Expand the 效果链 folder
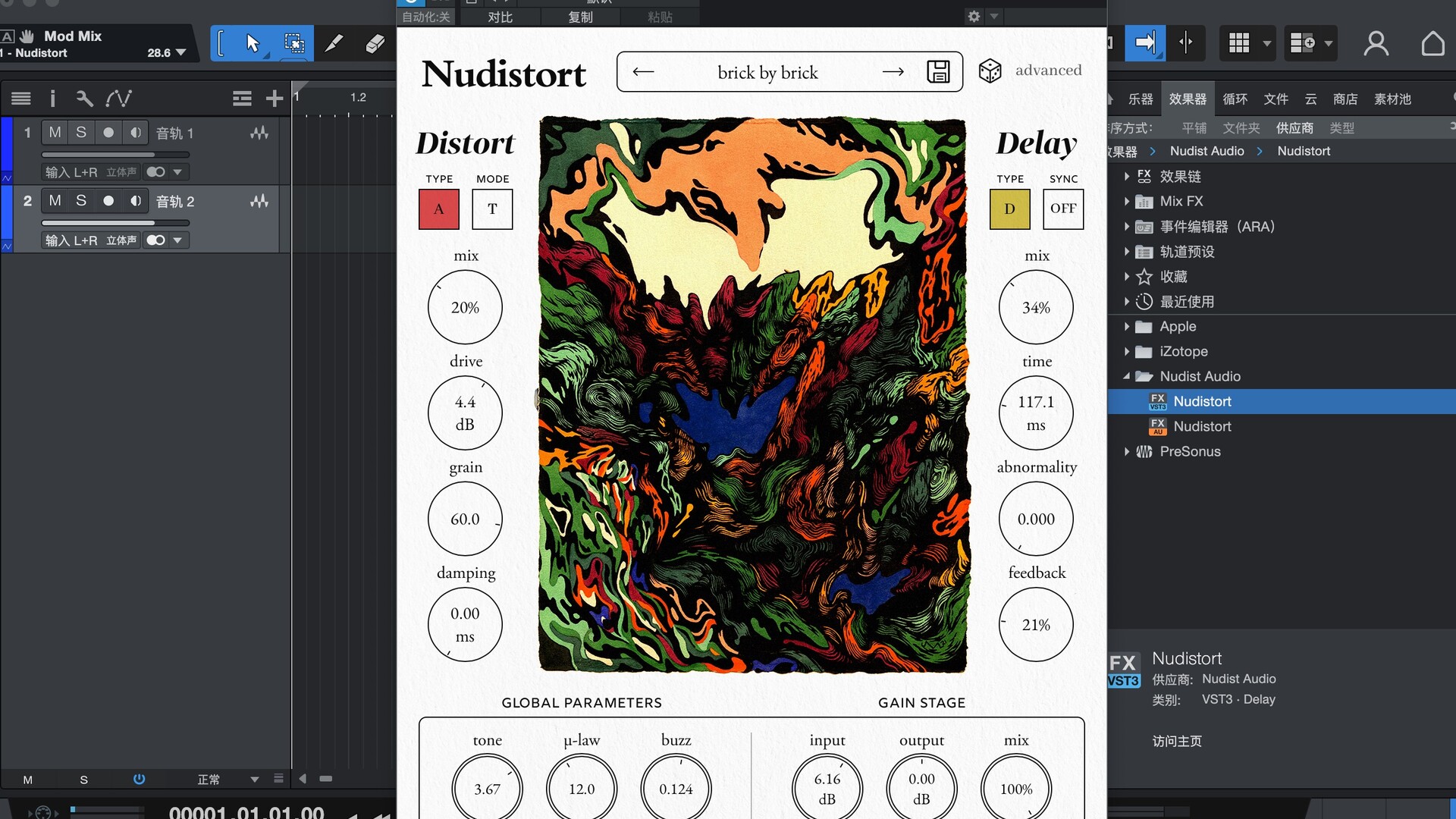 coord(1127,177)
